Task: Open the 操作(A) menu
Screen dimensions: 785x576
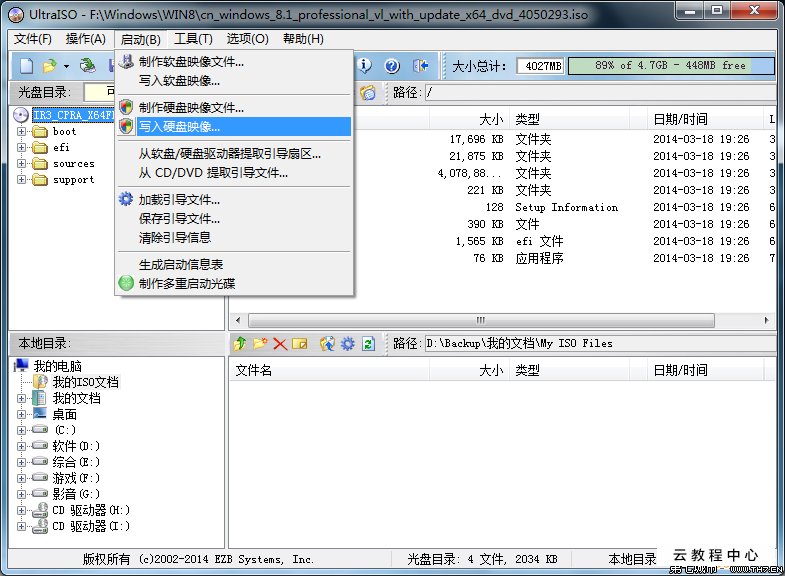Action: tap(86, 39)
